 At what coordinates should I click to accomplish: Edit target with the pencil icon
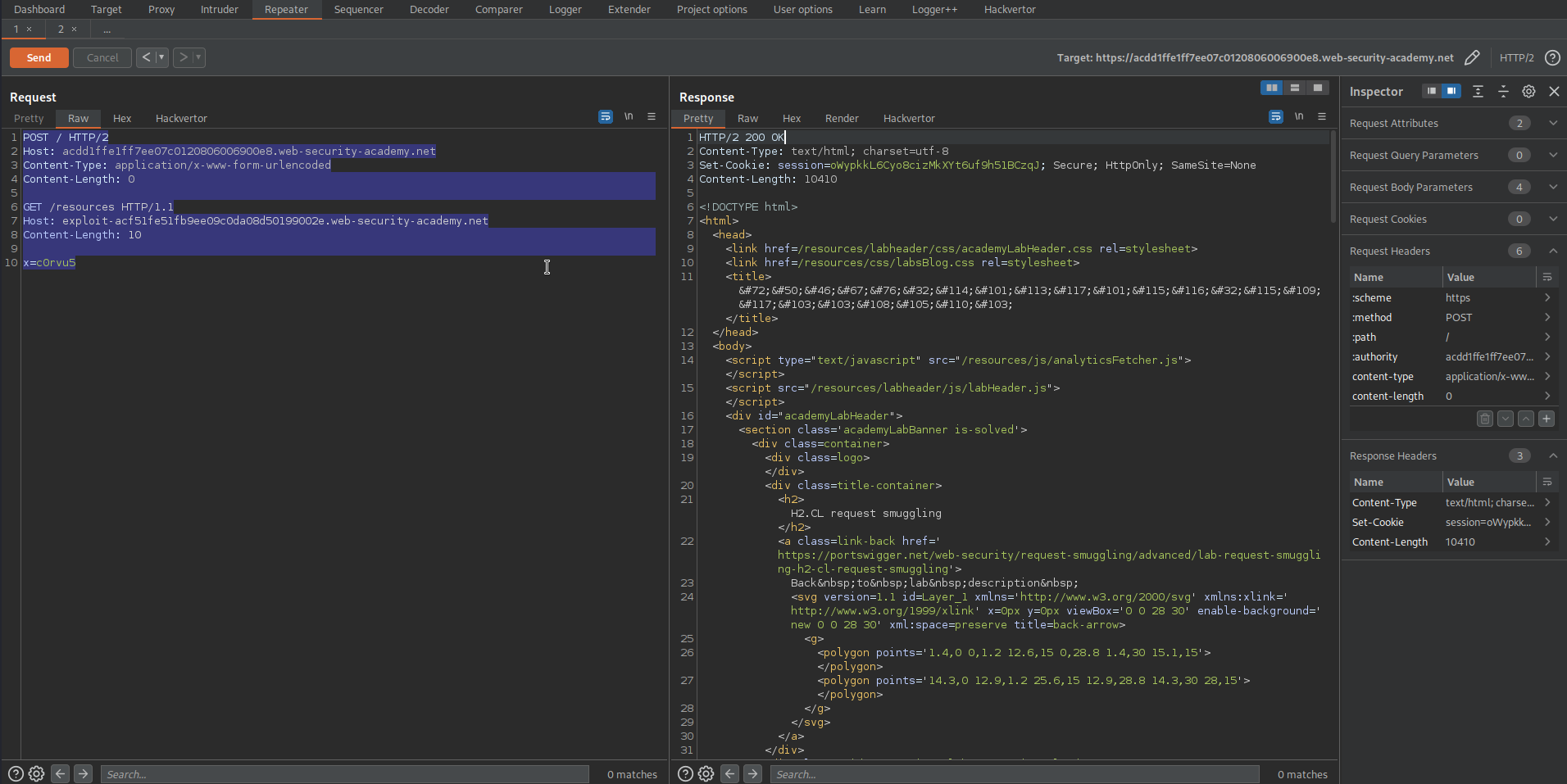pos(1472,57)
